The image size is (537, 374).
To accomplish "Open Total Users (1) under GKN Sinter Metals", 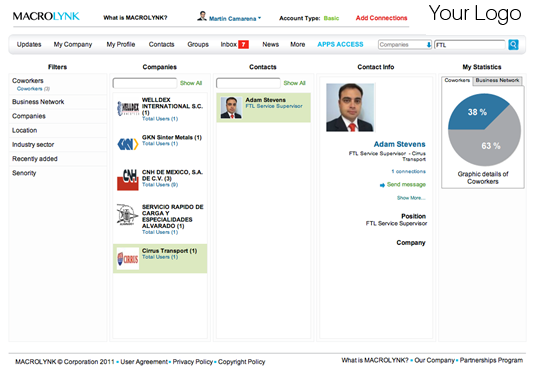I will tap(160, 144).
